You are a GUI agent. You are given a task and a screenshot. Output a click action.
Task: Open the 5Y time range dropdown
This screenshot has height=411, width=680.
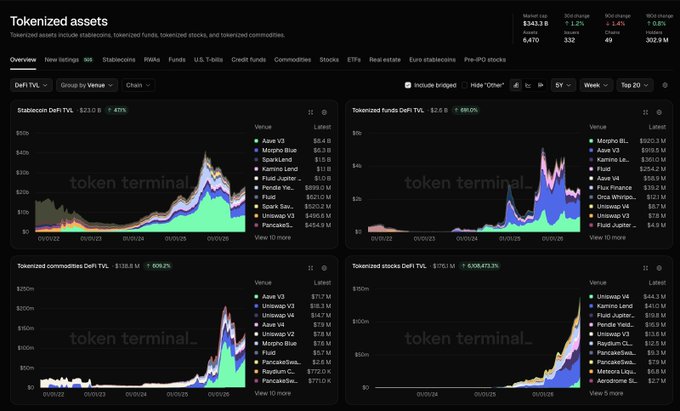[x=563, y=85]
